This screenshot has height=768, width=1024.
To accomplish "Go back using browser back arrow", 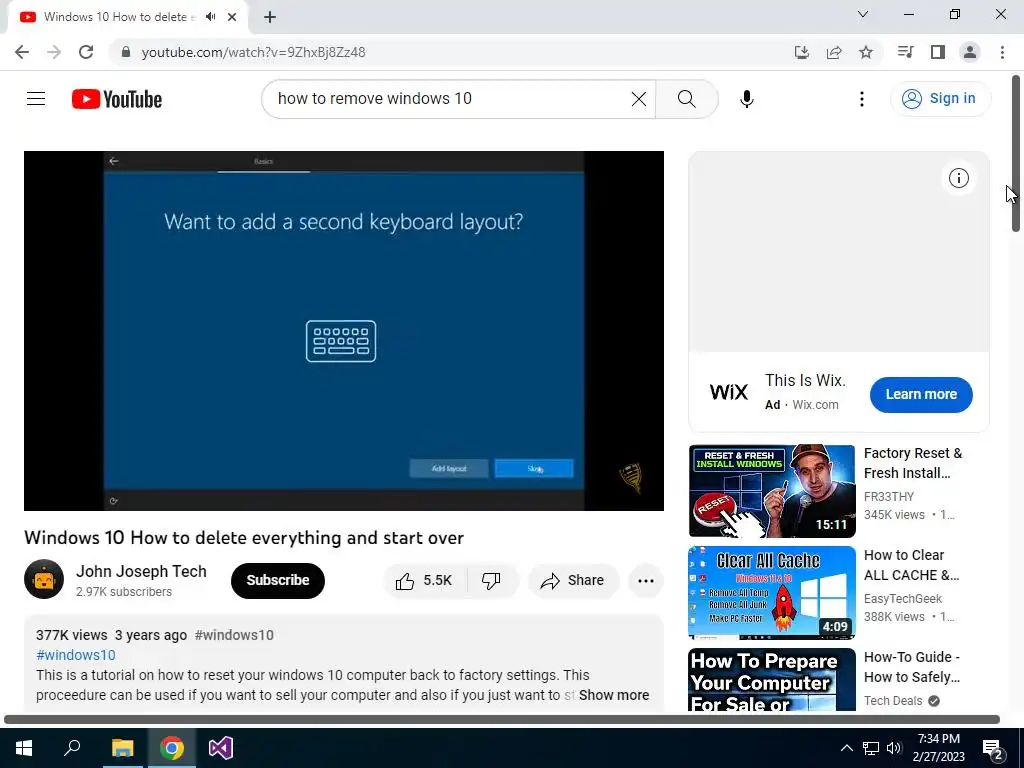I will tap(22, 52).
